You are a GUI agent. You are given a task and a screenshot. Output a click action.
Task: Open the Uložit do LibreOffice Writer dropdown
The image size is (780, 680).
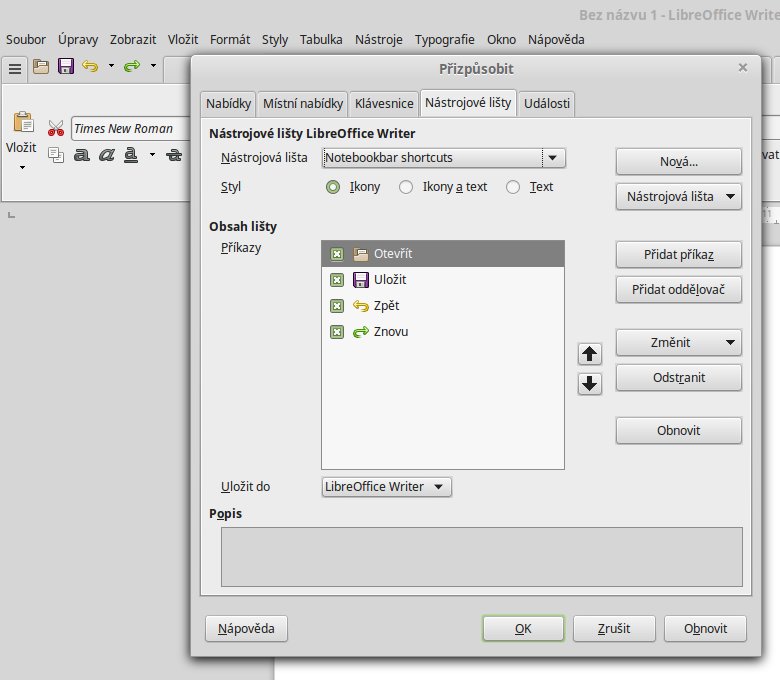pos(387,487)
